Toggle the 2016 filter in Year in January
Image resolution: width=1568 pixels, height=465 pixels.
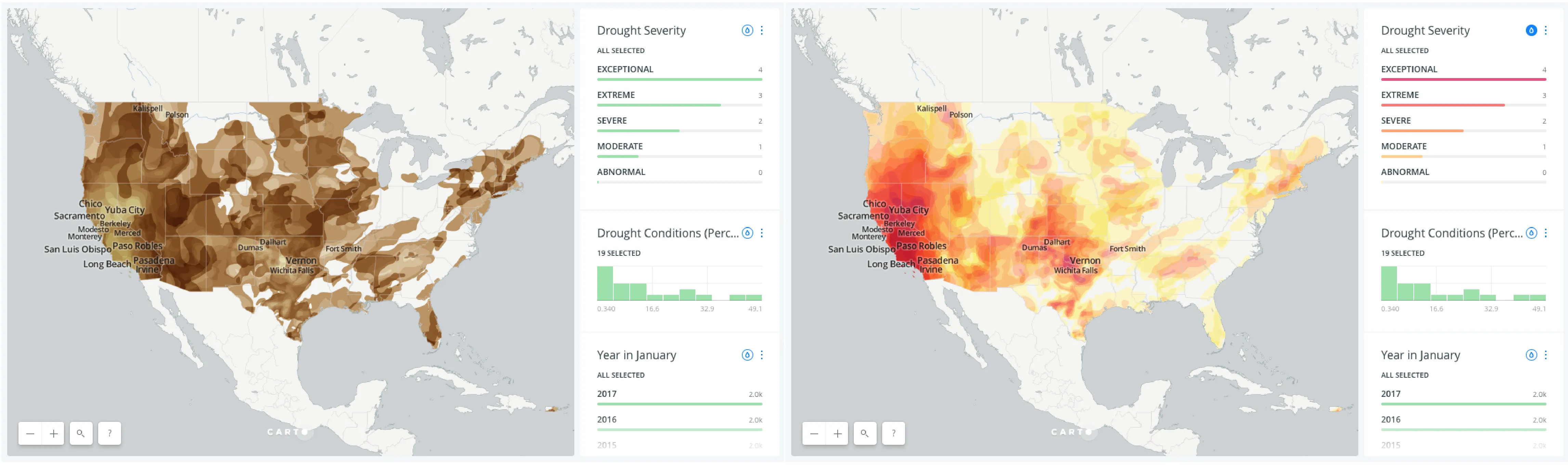(606, 419)
